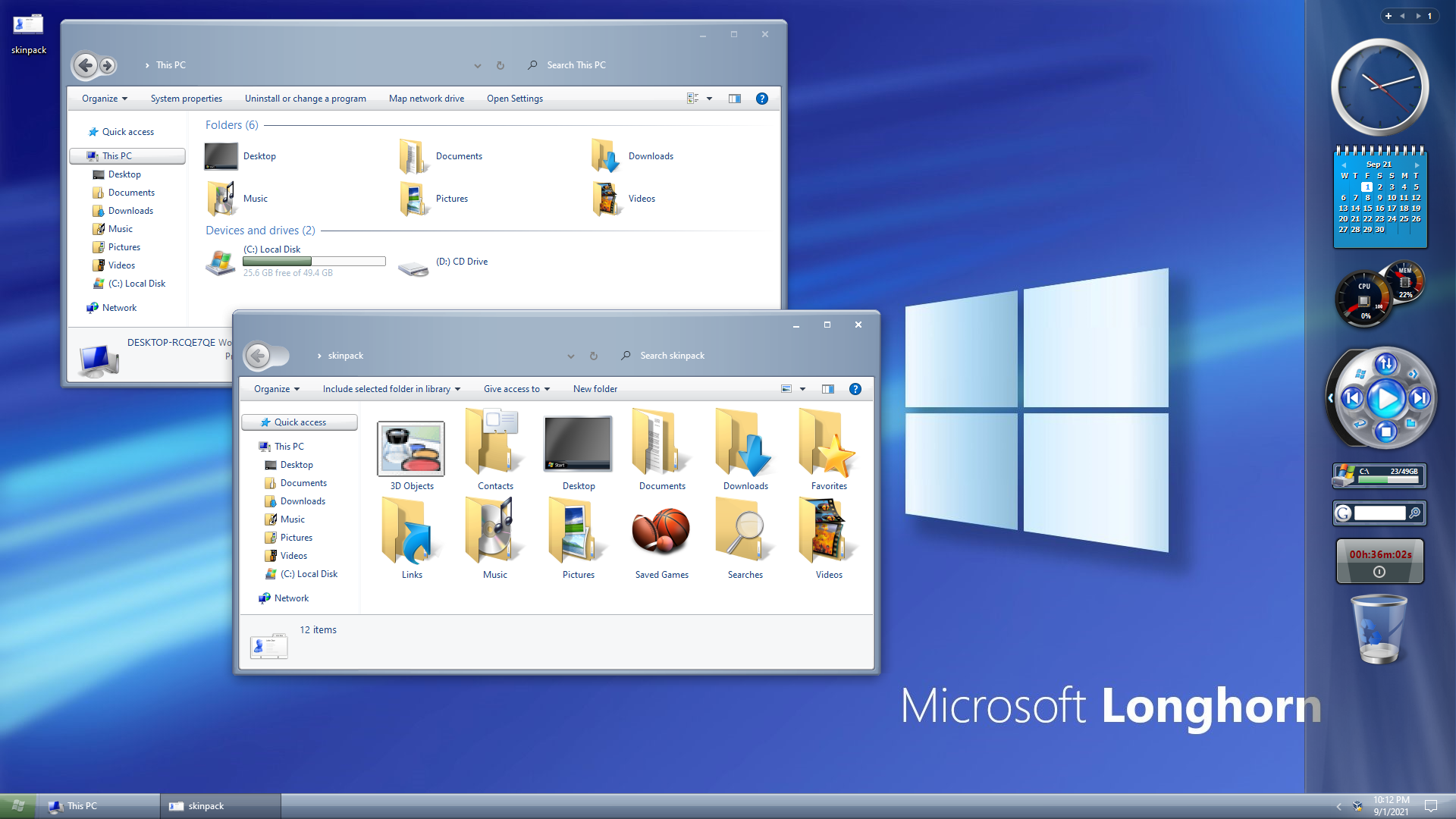Click the New folder button
Screen dimensions: 1456x819
[595, 389]
